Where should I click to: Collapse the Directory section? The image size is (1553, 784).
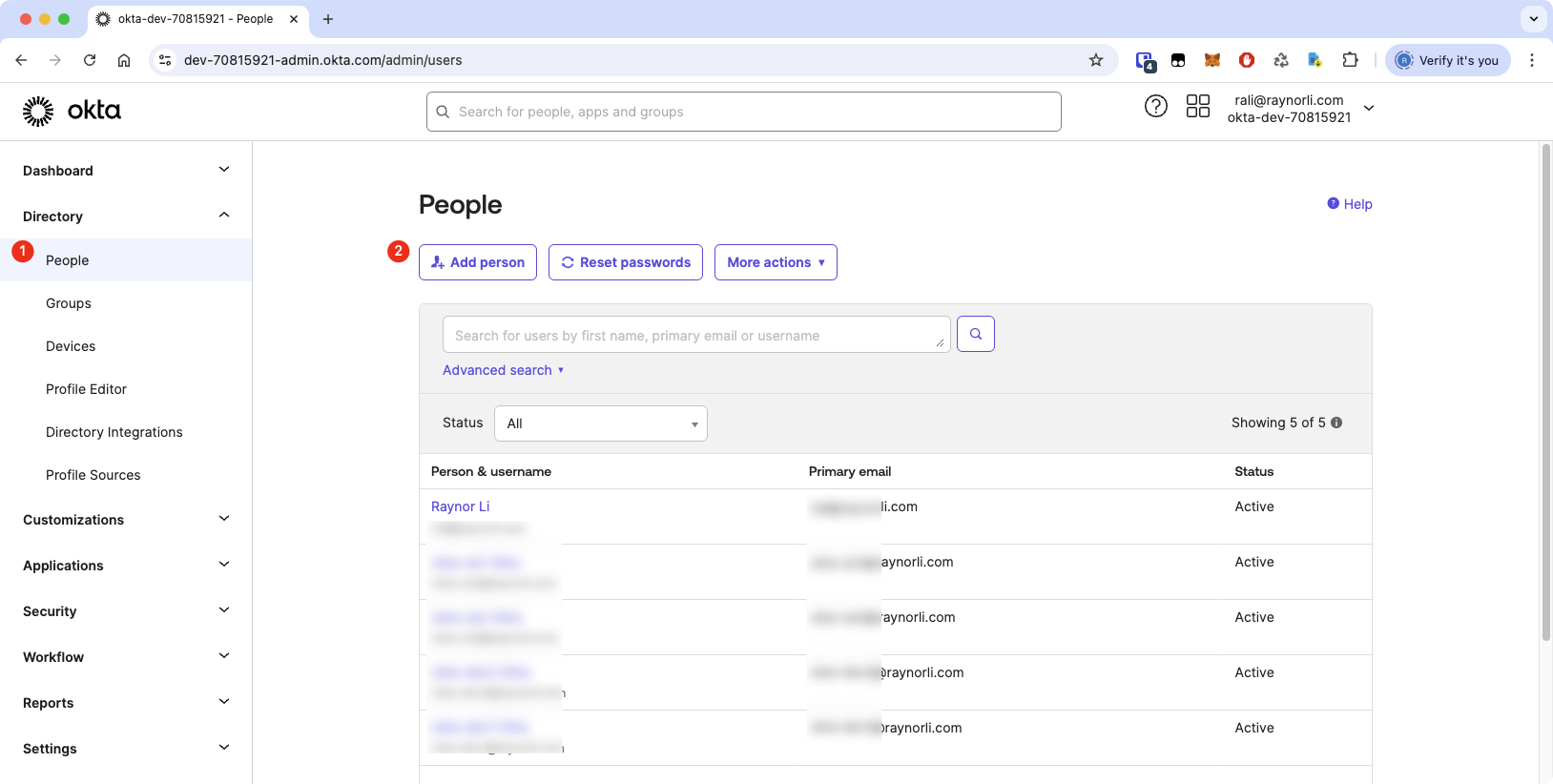[x=126, y=217]
